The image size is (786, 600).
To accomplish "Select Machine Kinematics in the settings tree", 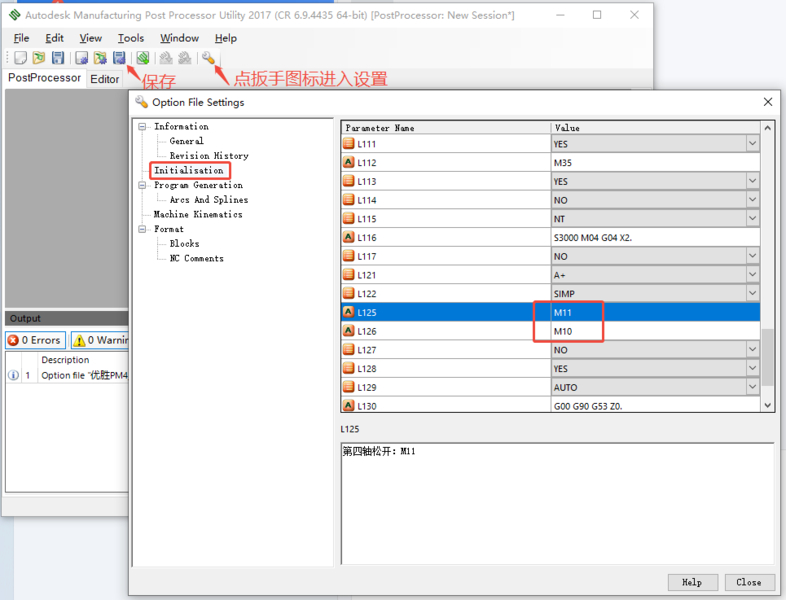I will [x=197, y=215].
